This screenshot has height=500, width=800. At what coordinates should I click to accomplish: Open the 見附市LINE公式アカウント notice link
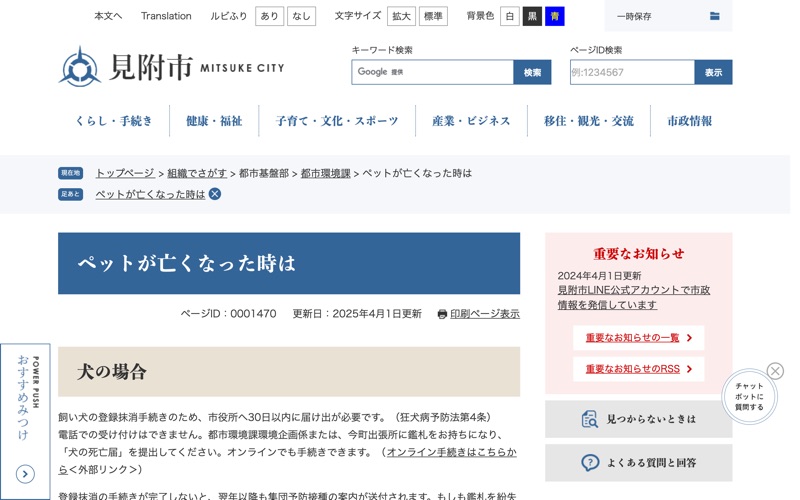tap(634, 297)
